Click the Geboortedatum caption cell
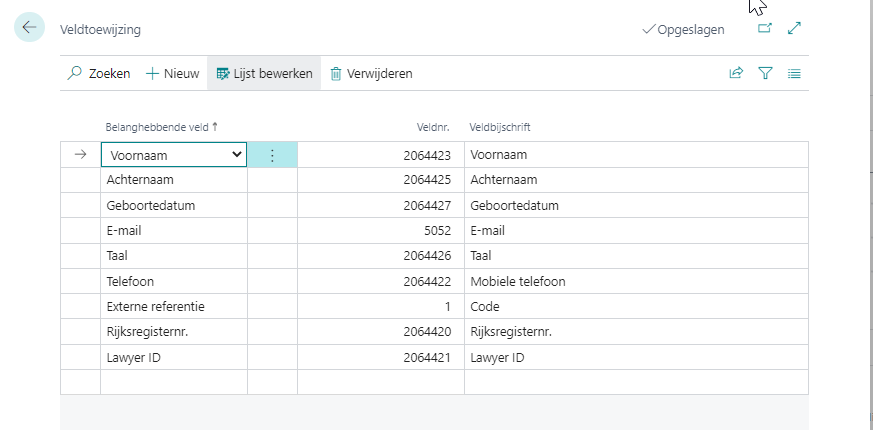 [636, 206]
